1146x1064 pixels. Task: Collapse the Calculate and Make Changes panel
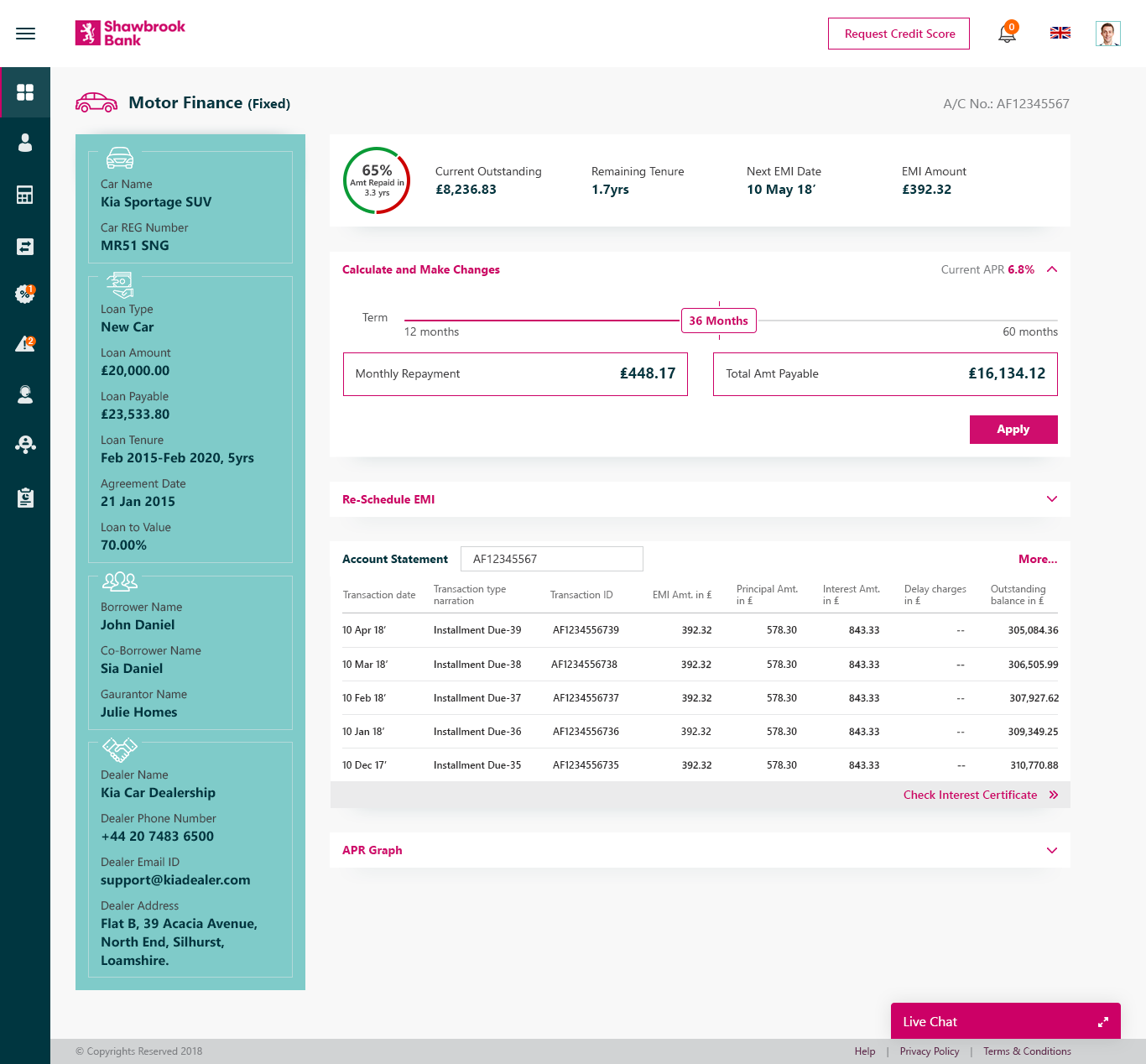tap(1051, 269)
